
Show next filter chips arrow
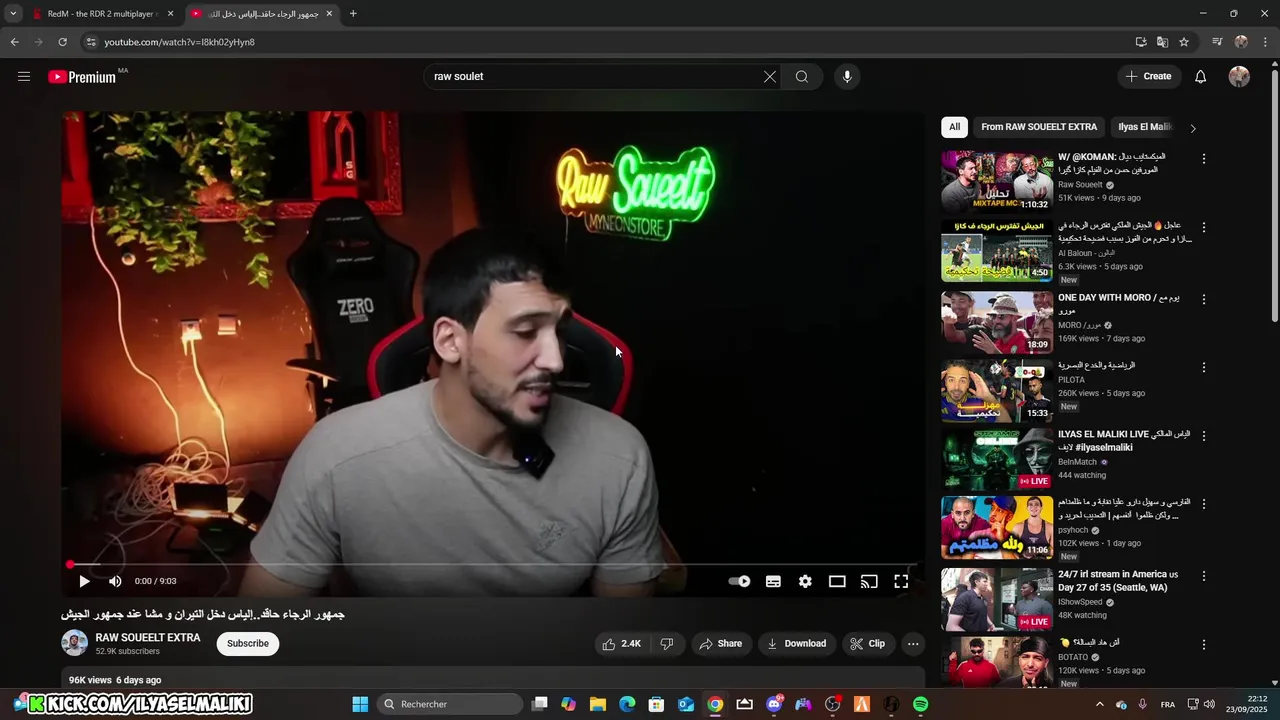point(1192,128)
